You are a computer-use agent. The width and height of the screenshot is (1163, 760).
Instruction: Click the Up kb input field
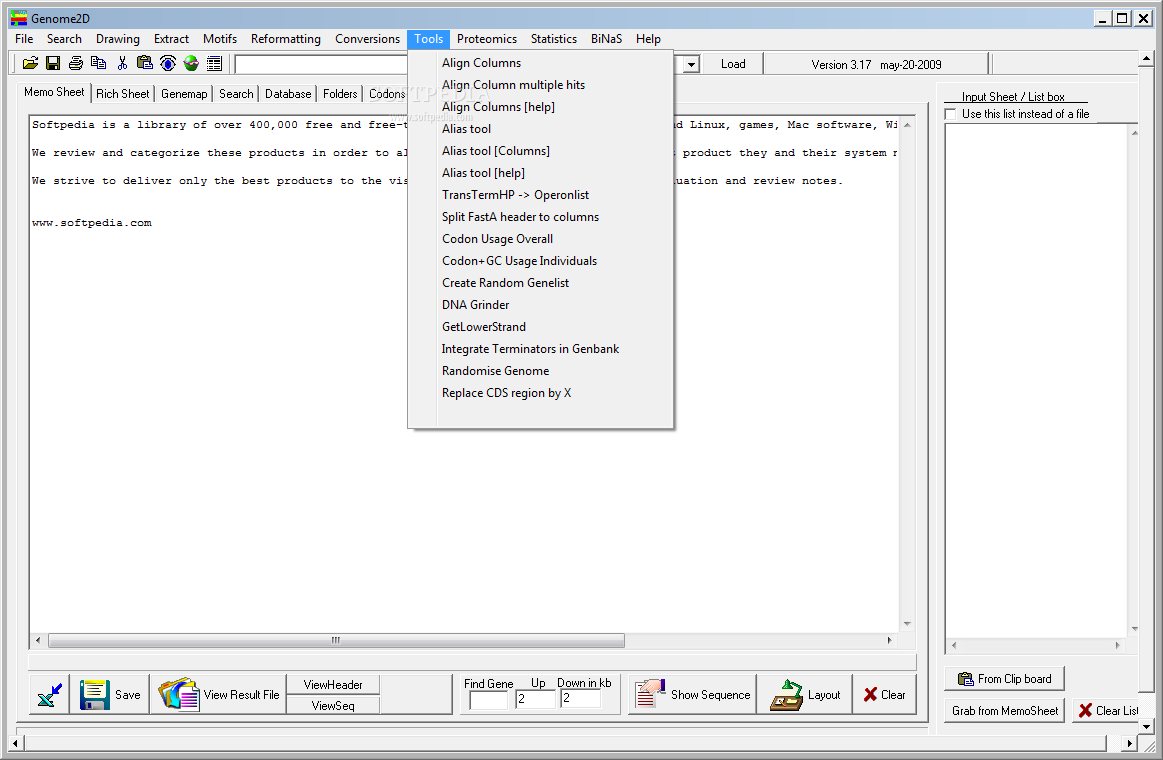coord(536,699)
